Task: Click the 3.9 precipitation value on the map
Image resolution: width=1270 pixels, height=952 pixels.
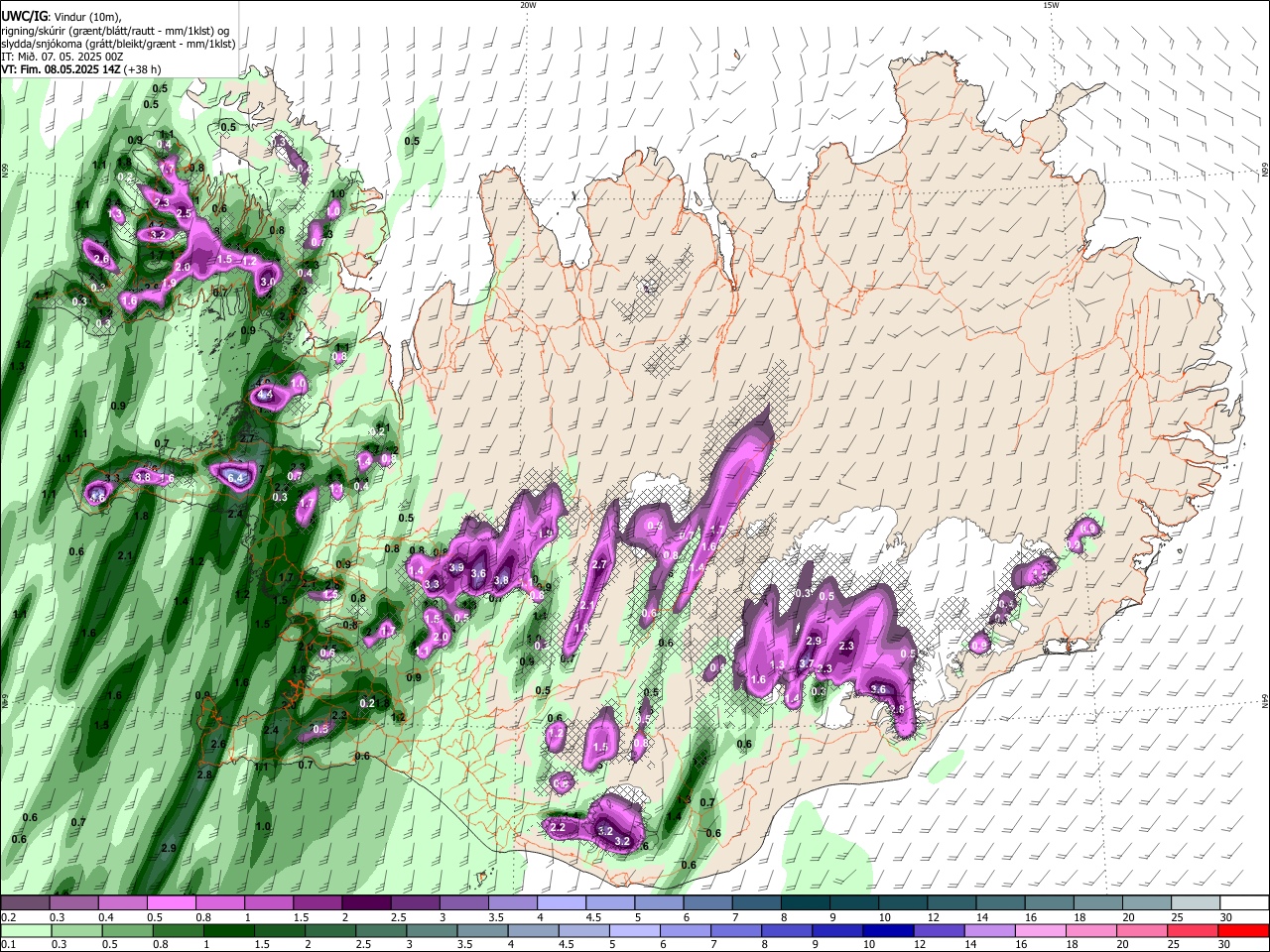Action: coord(456,567)
